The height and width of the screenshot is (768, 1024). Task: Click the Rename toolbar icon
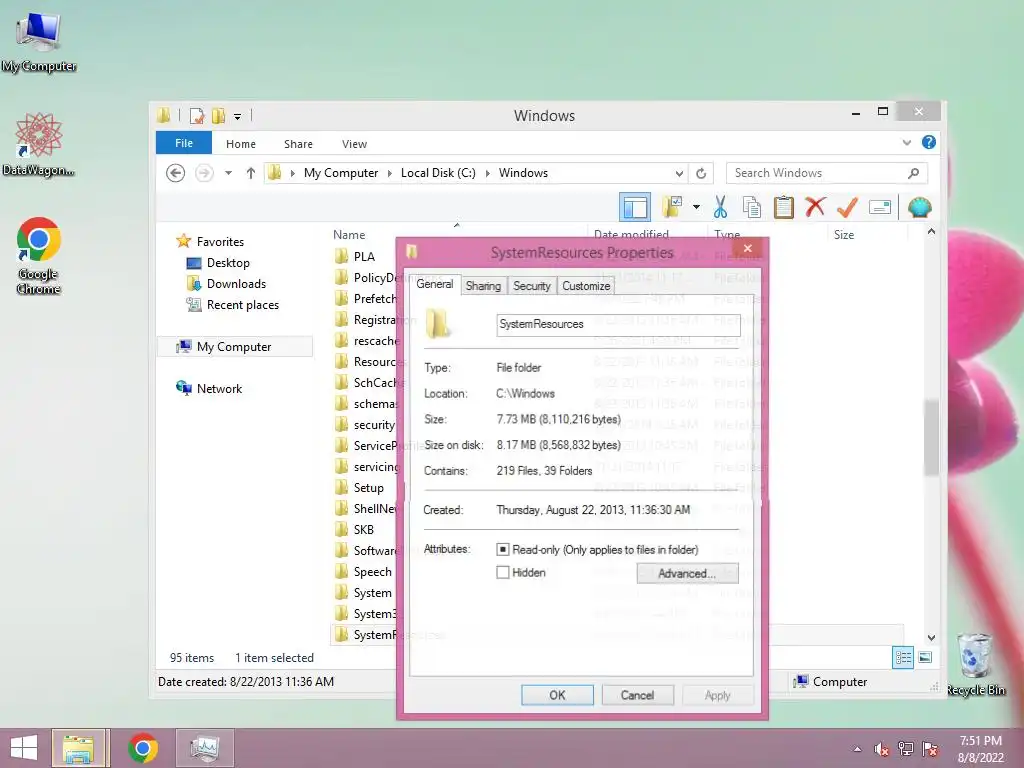(880, 208)
